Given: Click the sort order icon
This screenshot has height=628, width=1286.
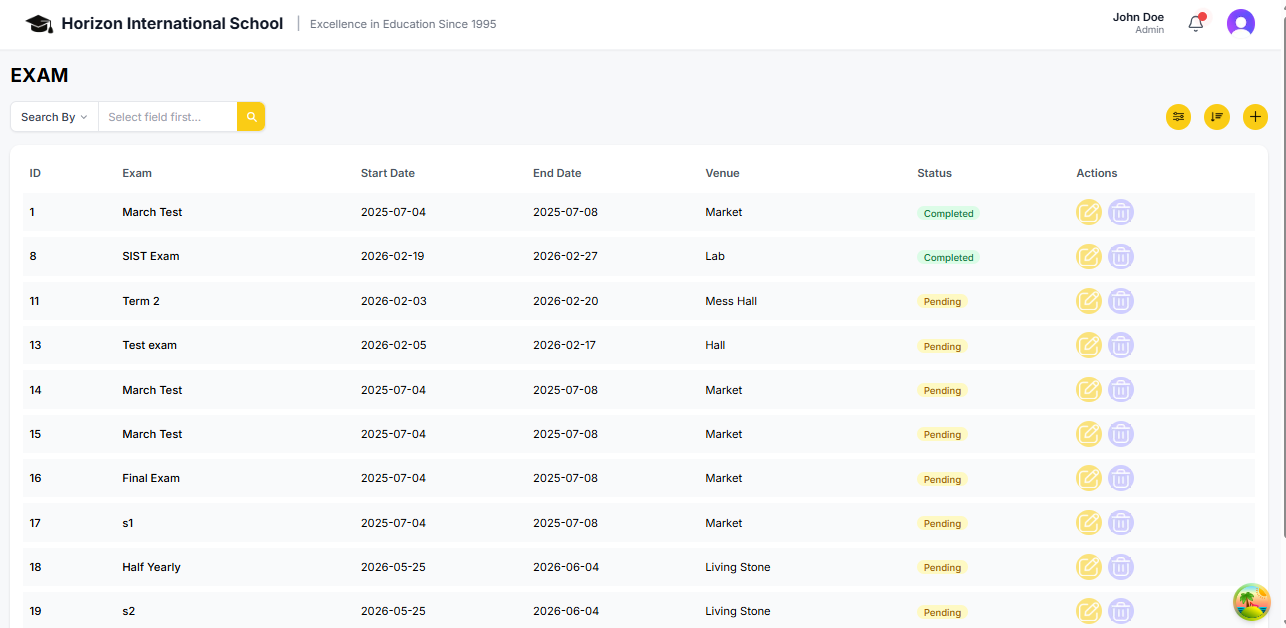Looking at the screenshot, I should 1217,117.
